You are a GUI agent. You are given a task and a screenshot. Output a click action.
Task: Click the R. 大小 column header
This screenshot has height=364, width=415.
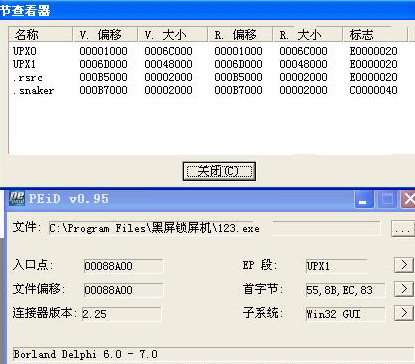pos(308,35)
